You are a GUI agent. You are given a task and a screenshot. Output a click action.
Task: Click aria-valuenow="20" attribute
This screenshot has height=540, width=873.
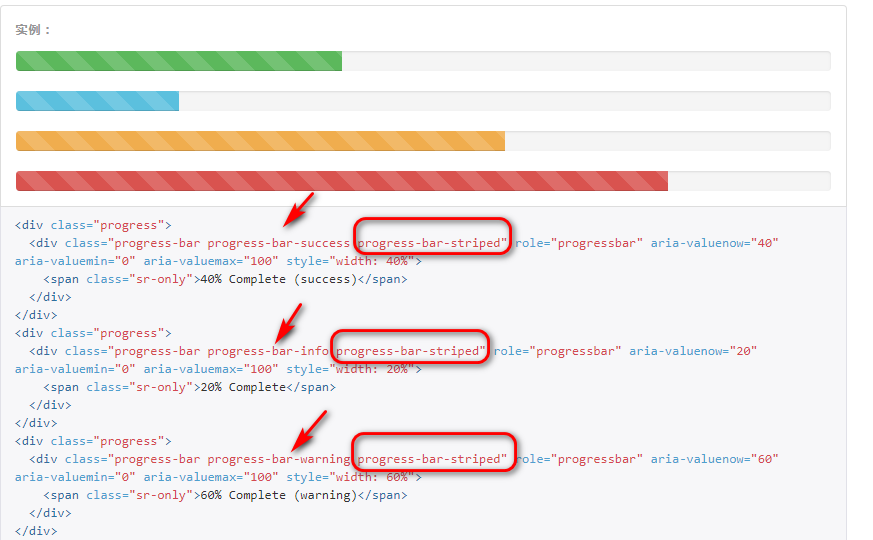point(693,351)
